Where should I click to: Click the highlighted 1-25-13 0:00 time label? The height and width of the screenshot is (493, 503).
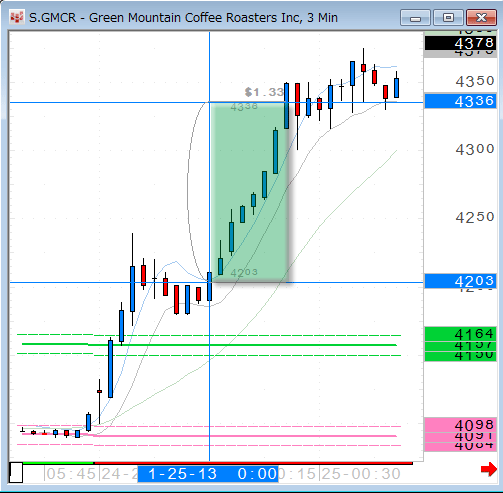click(208, 474)
